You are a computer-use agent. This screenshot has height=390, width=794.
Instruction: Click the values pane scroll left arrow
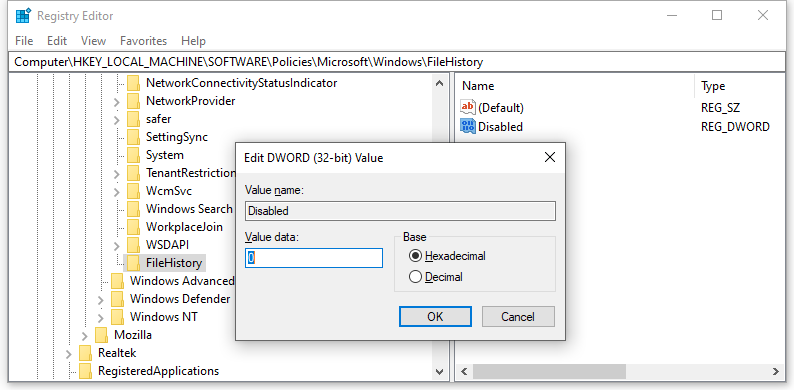tap(463, 371)
